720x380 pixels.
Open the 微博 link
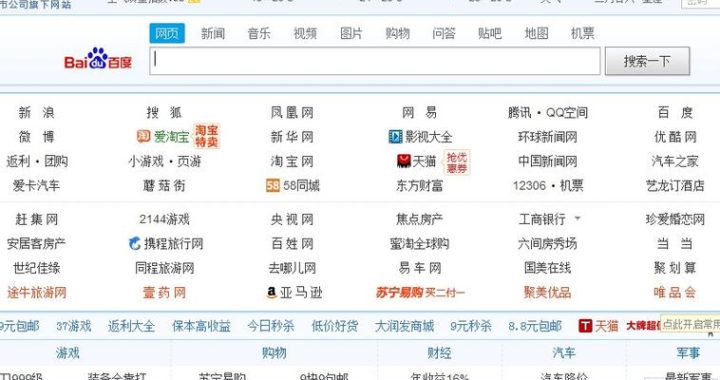36,137
